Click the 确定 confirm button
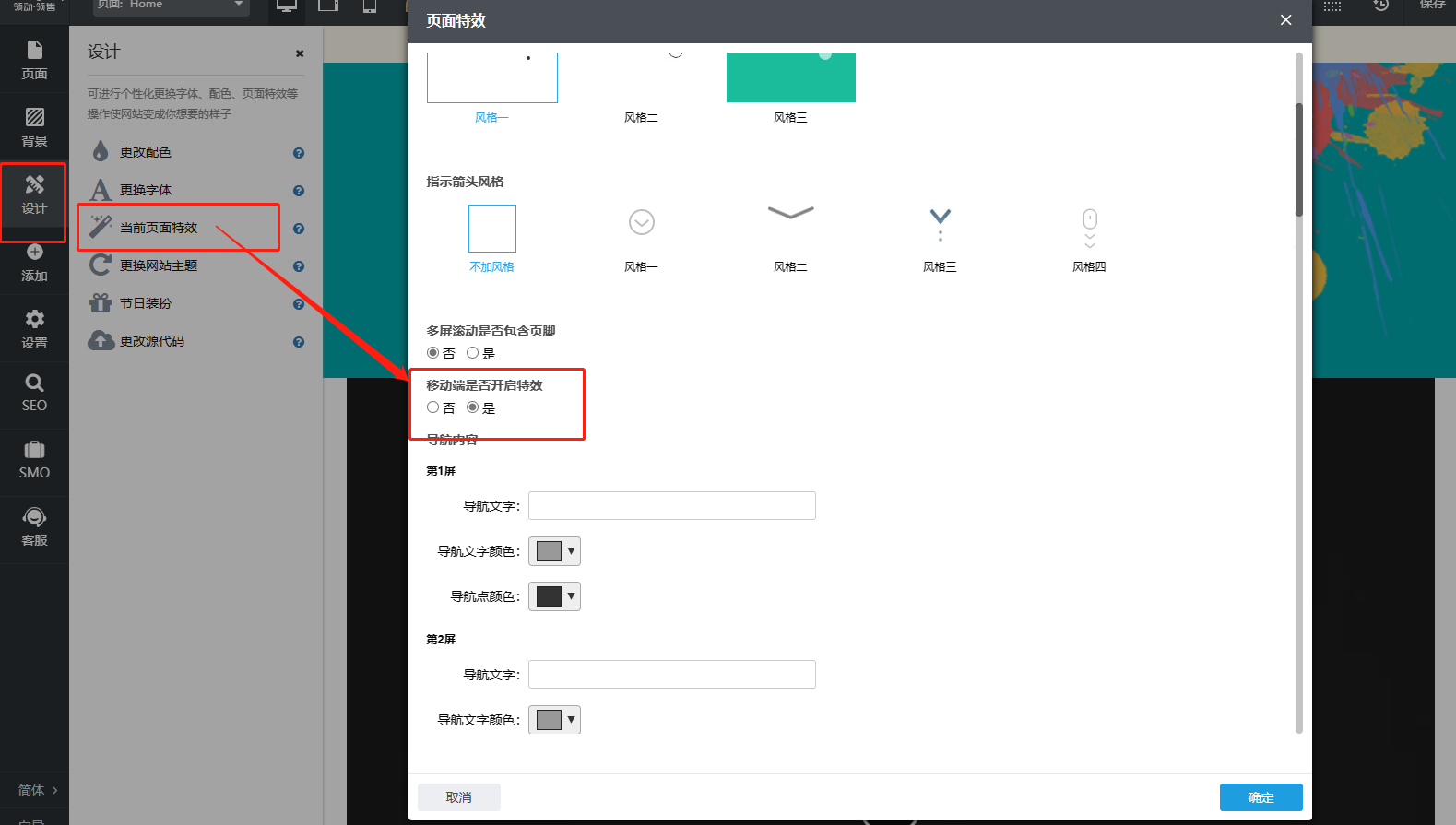 [1261, 797]
